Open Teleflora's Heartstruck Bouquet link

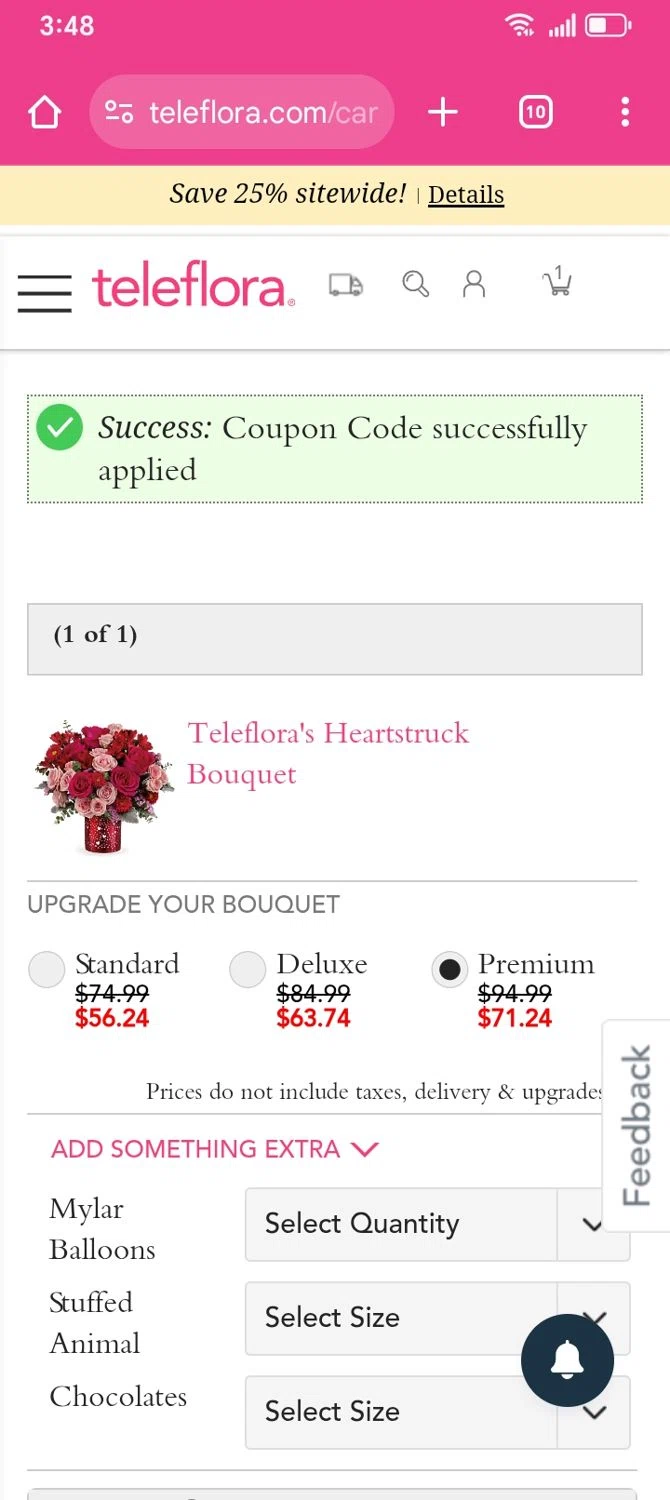(328, 753)
